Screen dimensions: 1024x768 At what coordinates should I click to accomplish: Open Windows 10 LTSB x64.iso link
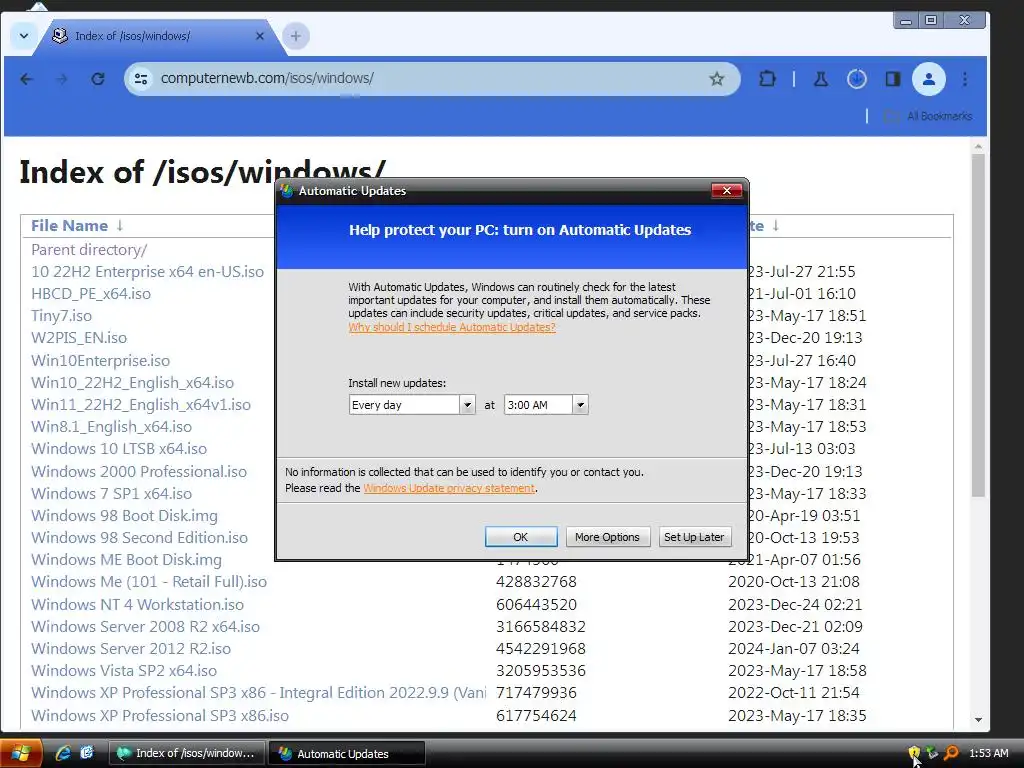[x=119, y=449]
